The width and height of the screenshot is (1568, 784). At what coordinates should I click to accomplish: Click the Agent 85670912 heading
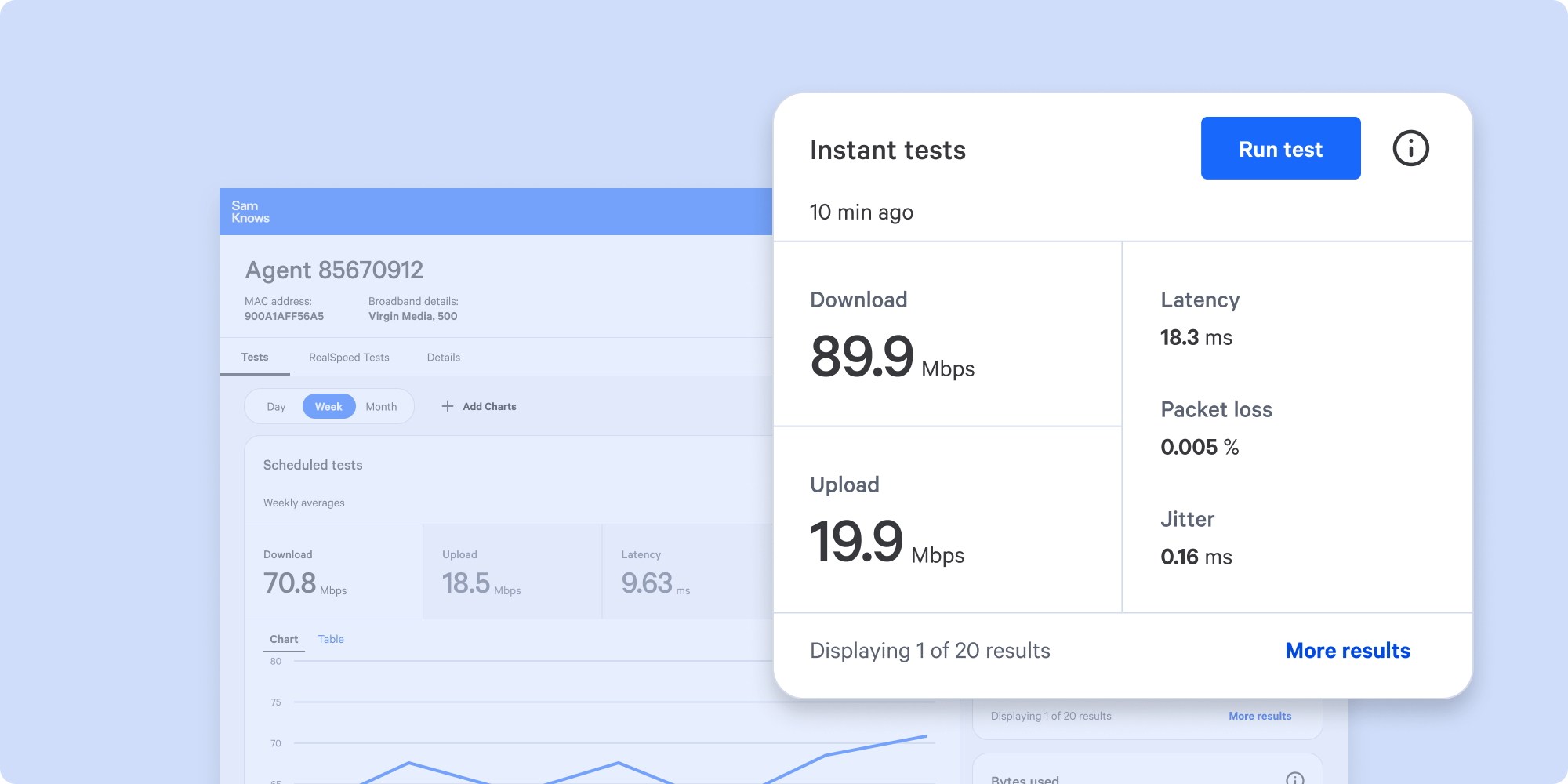334,270
